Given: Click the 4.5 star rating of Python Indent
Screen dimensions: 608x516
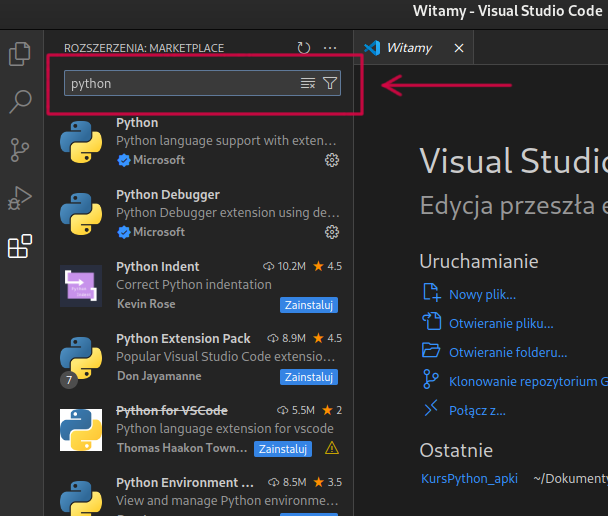Looking at the screenshot, I should 328,266.
